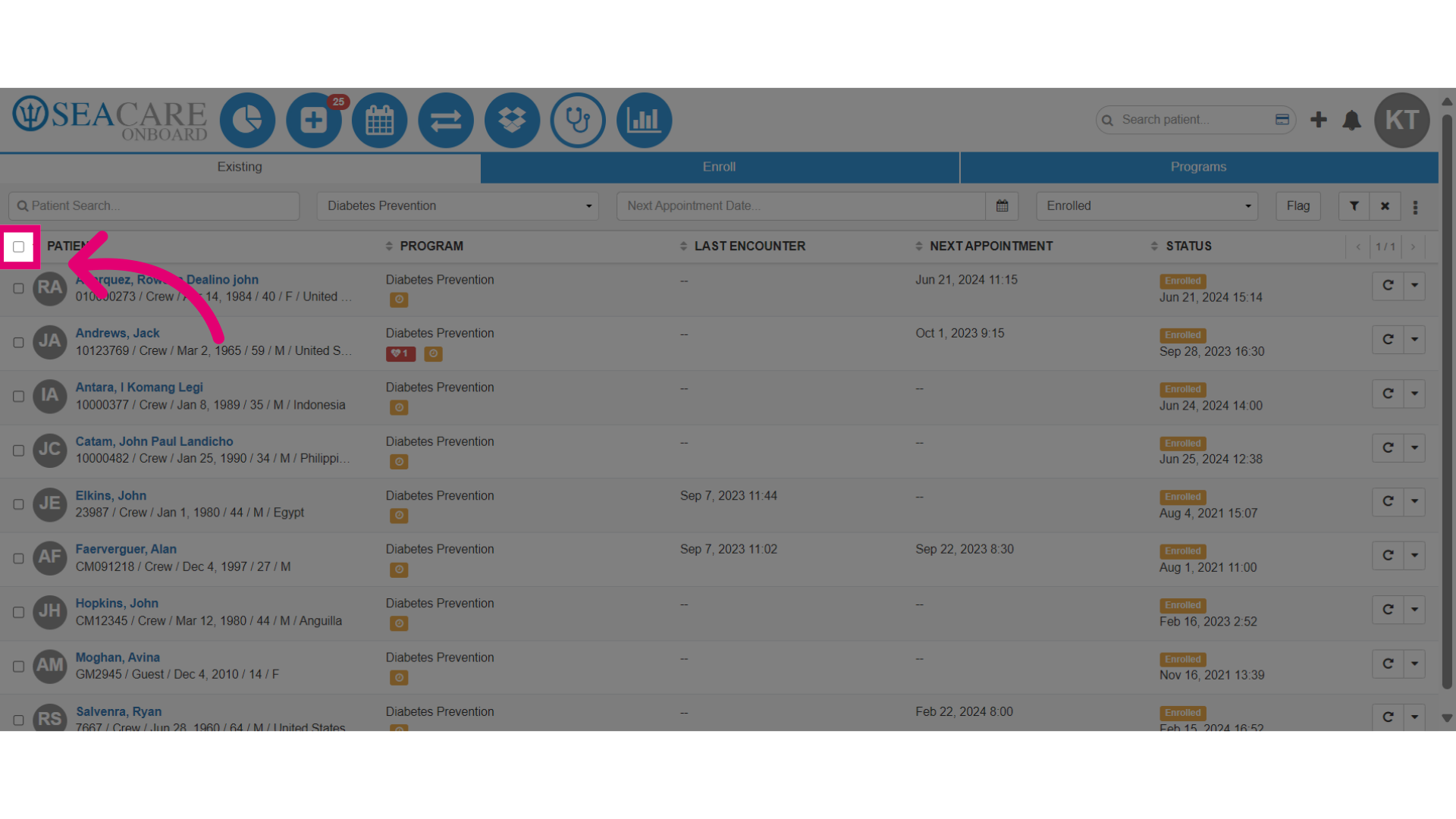1456x819 pixels.
Task: Open the medical kit icon with badge 25
Action: click(x=313, y=120)
